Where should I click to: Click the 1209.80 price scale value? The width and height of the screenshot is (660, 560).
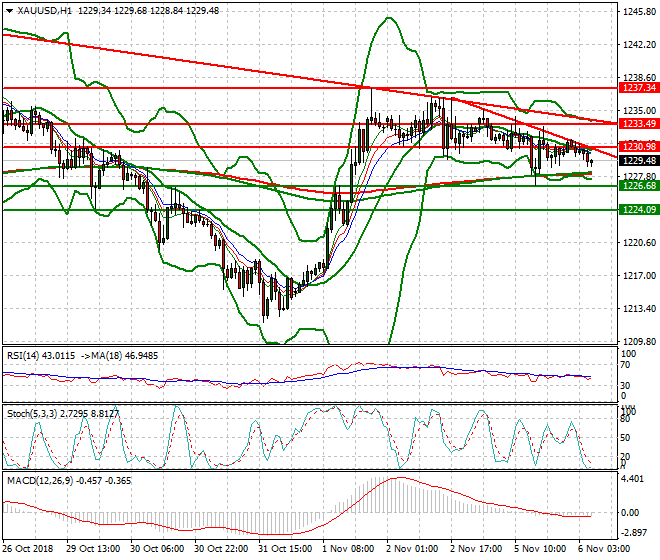click(x=639, y=341)
